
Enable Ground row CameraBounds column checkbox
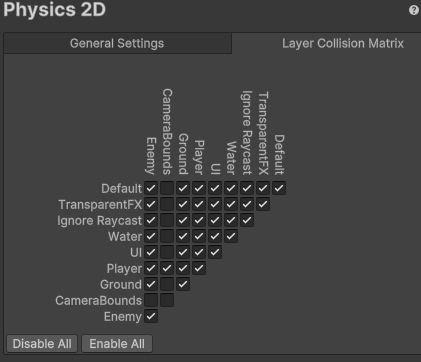point(167,284)
